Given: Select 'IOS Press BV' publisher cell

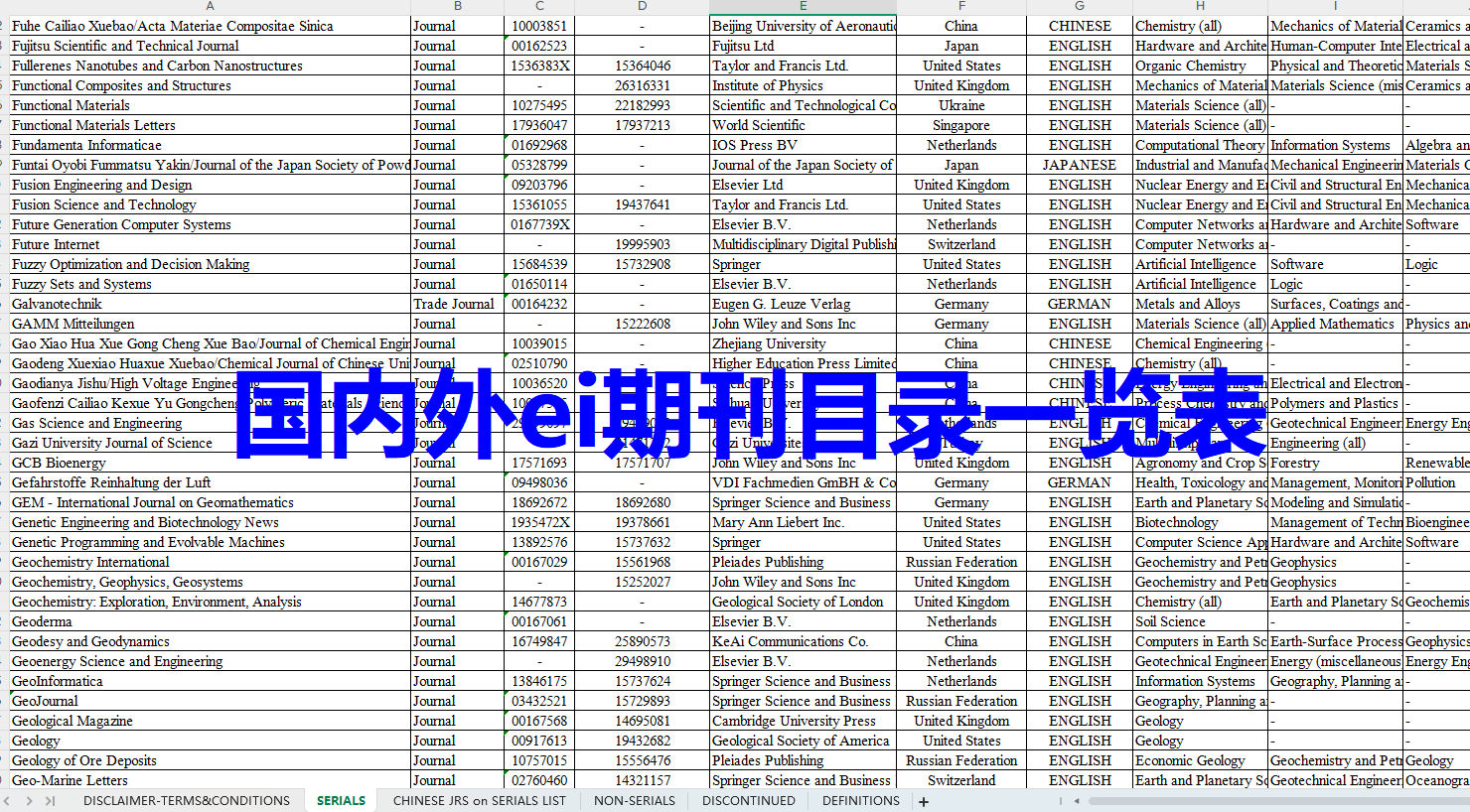Looking at the screenshot, I should pos(803,145).
